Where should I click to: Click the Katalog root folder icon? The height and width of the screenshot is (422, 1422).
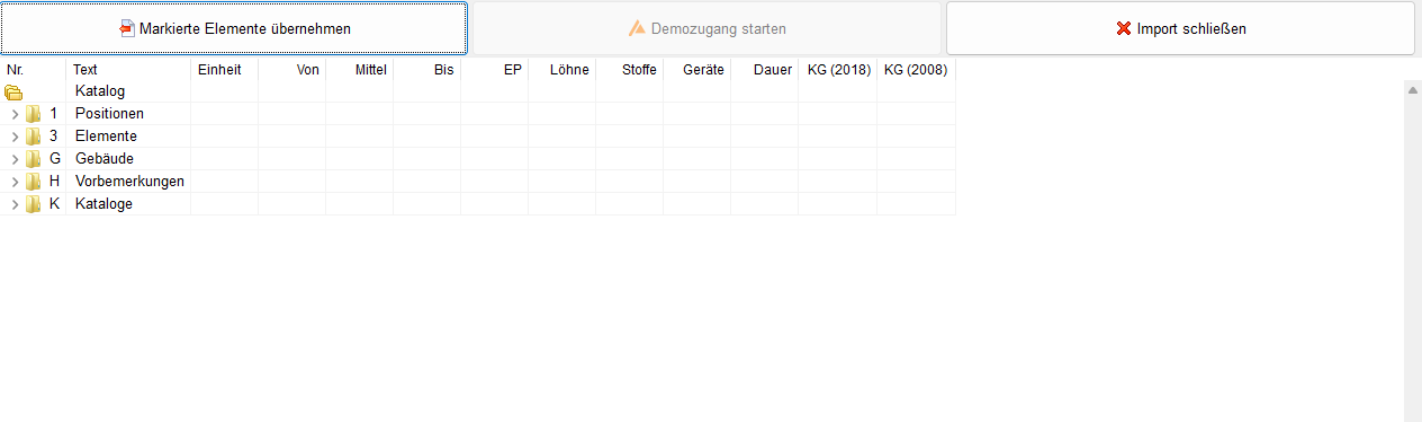click(x=13, y=93)
